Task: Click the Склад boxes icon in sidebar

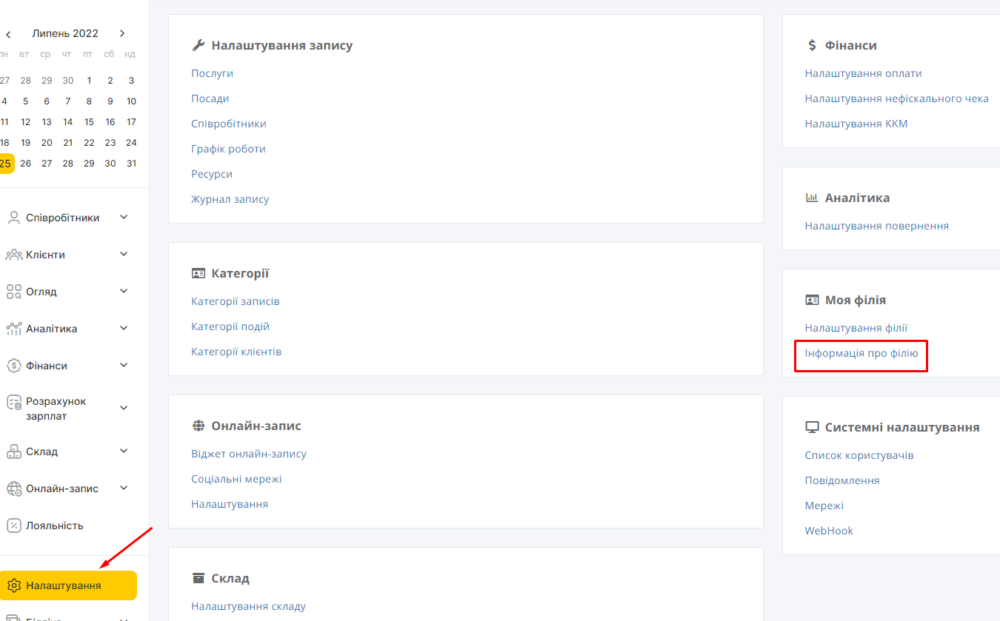Action: [13, 451]
